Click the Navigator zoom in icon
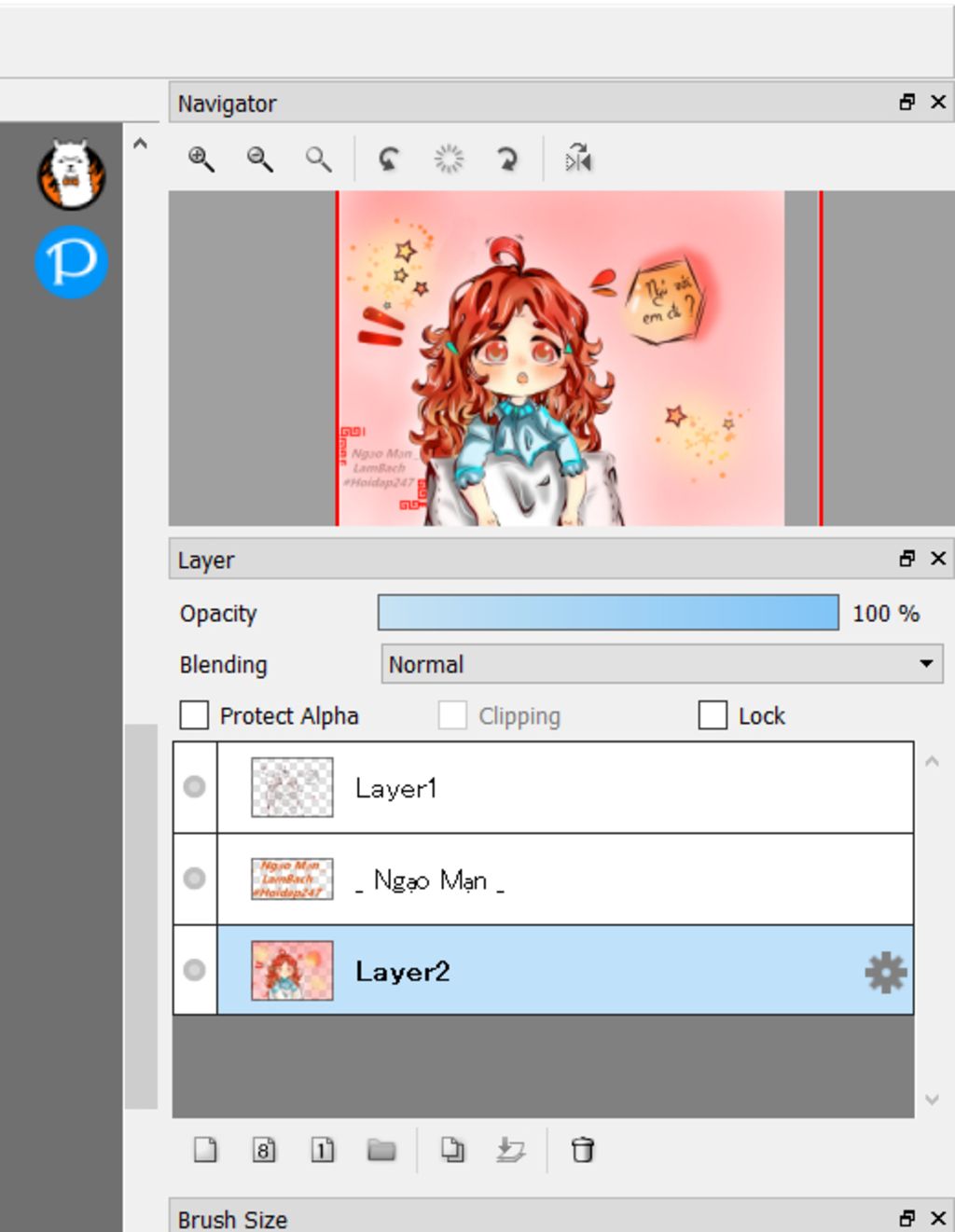 [201, 159]
